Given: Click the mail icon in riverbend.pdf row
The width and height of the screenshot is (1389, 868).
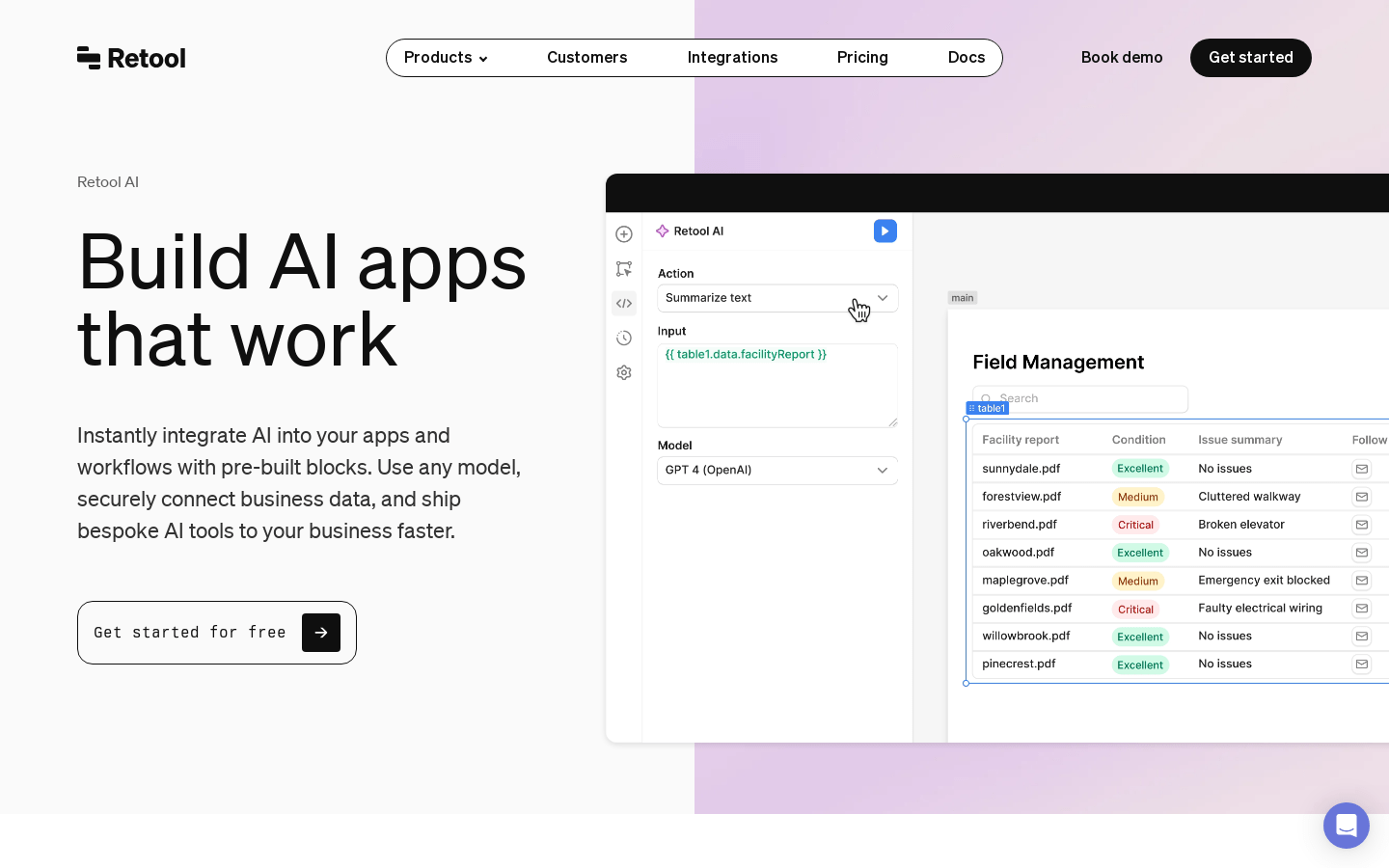Looking at the screenshot, I should click(1362, 525).
